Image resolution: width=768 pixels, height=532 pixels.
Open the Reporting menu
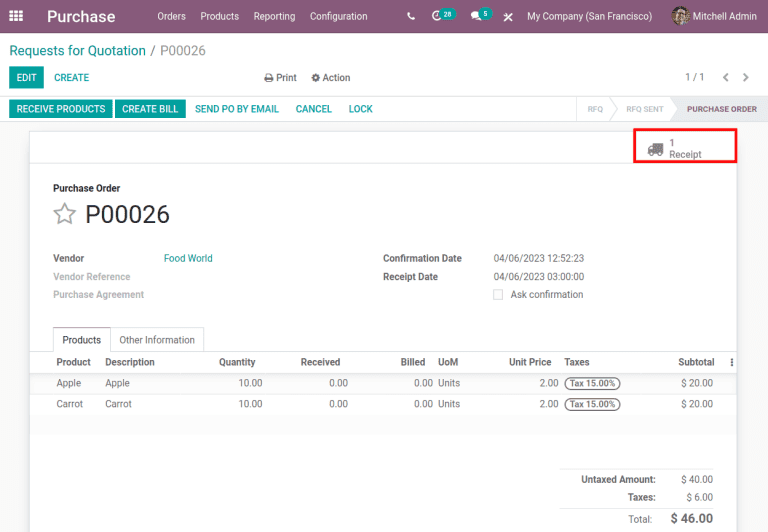pyautogui.click(x=274, y=17)
